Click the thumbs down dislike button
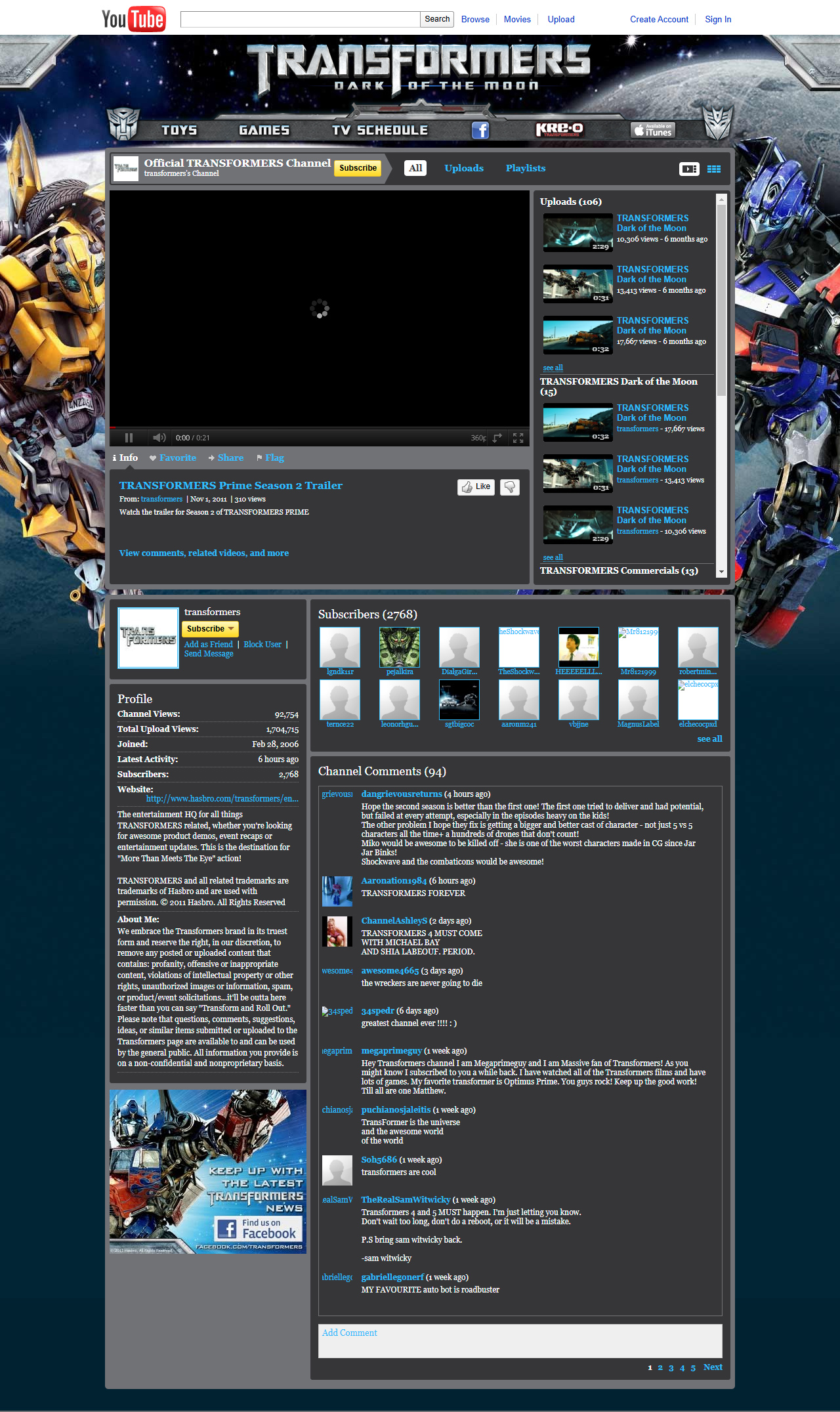The height and width of the screenshot is (1412, 840). pos(510,487)
